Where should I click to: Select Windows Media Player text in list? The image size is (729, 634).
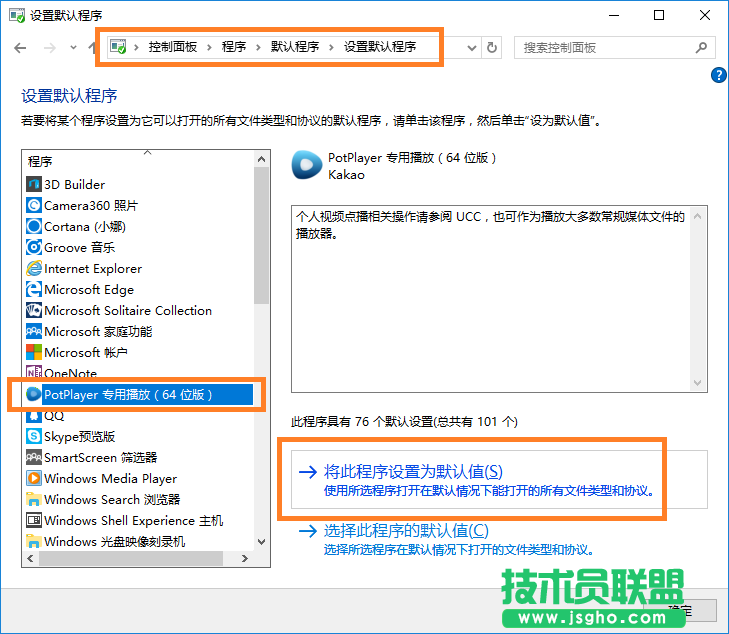point(111,478)
